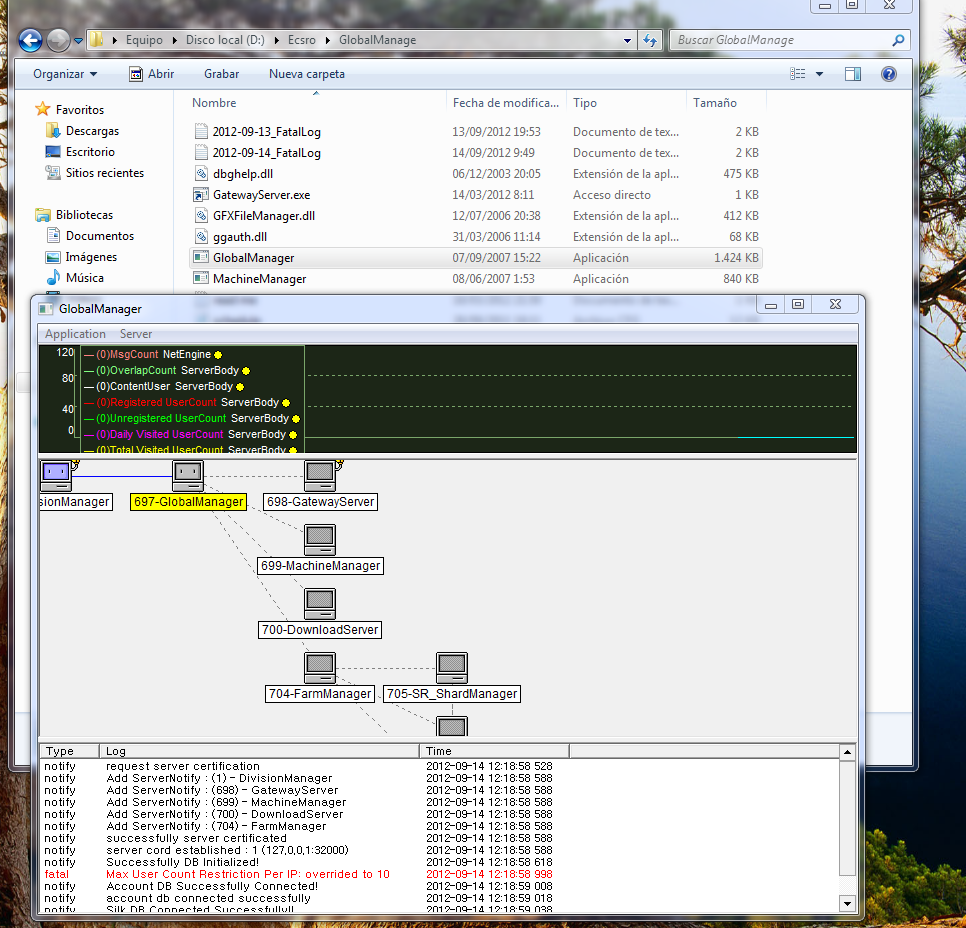Open the Server menu in GlobalManager
The height and width of the screenshot is (928, 966).
(x=136, y=334)
